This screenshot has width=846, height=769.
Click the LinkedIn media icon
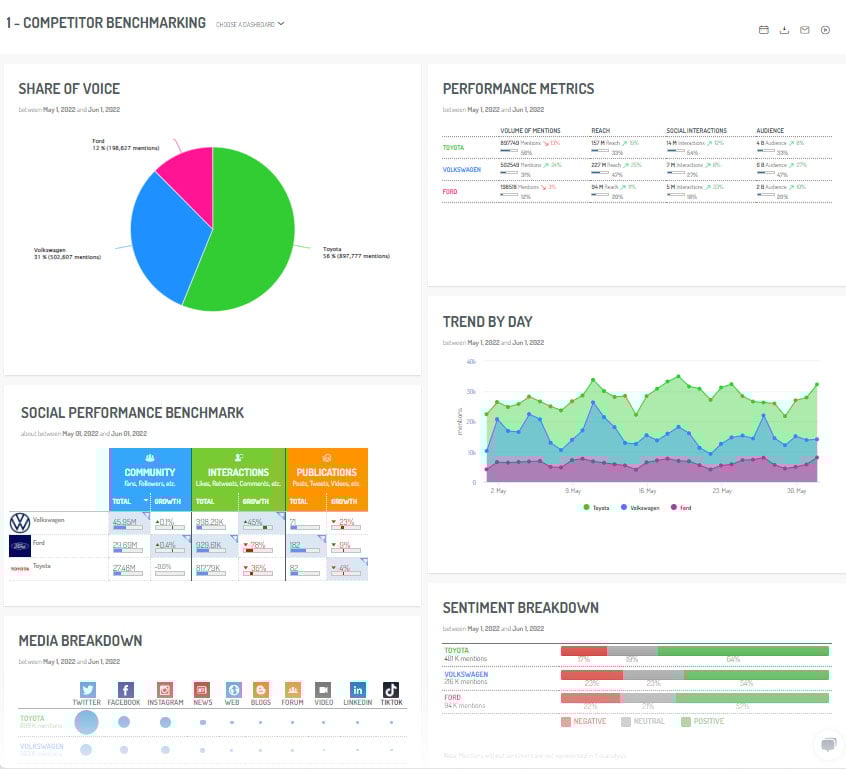pos(357,690)
